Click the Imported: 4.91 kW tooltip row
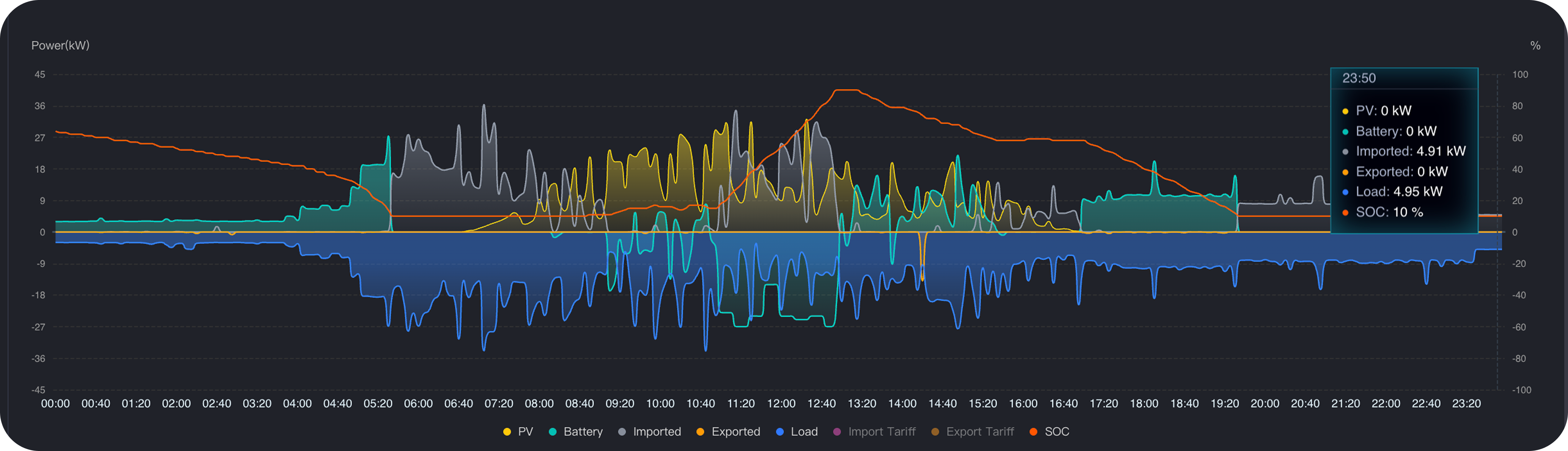 pyautogui.click(x=1404, y=151)
